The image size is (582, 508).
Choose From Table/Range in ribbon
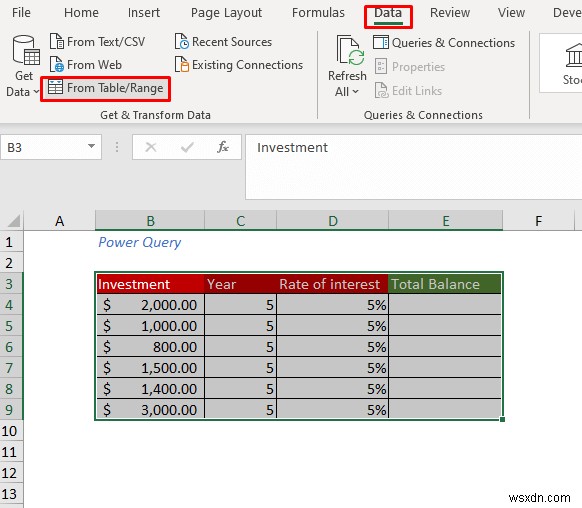(x=106, y=88)
